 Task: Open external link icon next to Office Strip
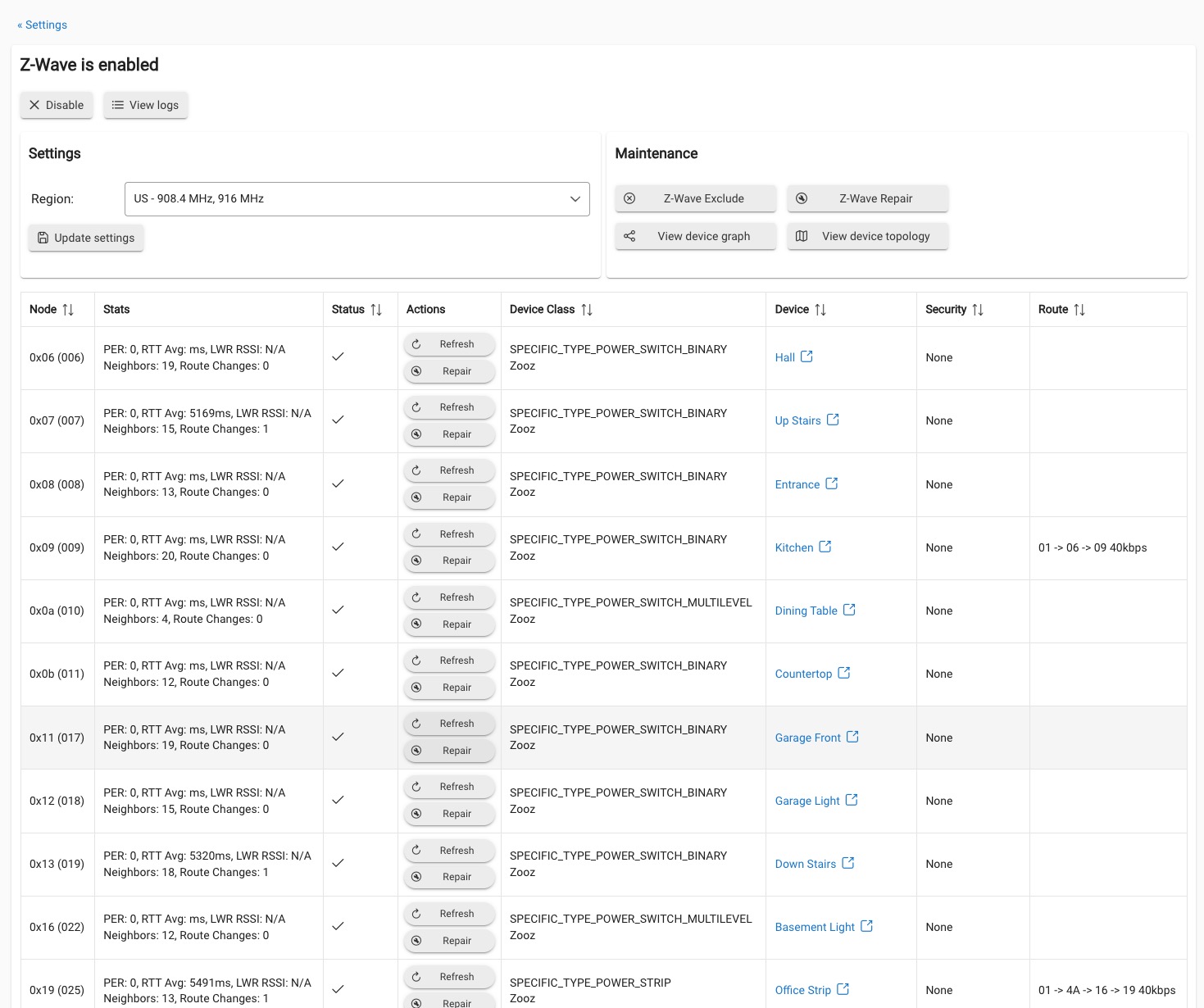(843, 989)
